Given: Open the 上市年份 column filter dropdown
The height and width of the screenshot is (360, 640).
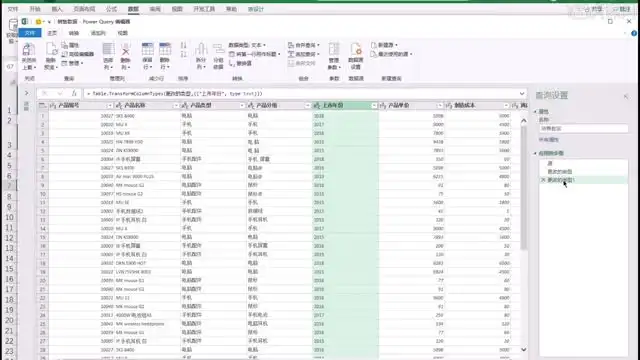Looking at the screenshot, I should point(374,106).
